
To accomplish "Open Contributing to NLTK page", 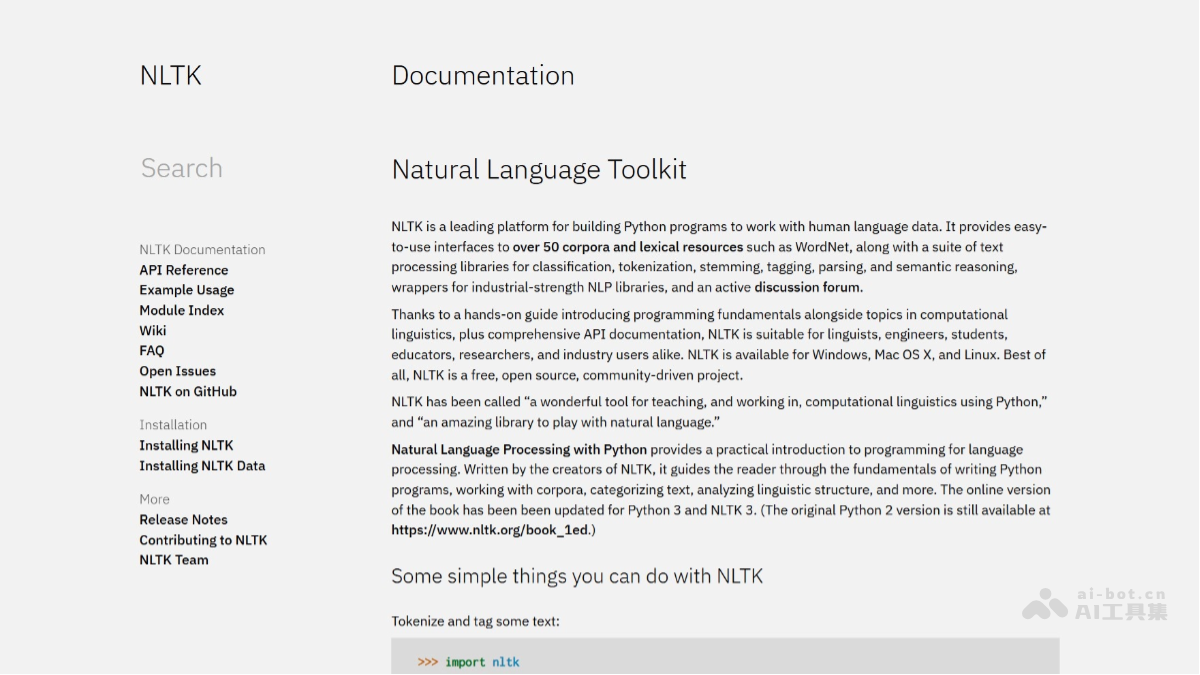I will 203,540.
